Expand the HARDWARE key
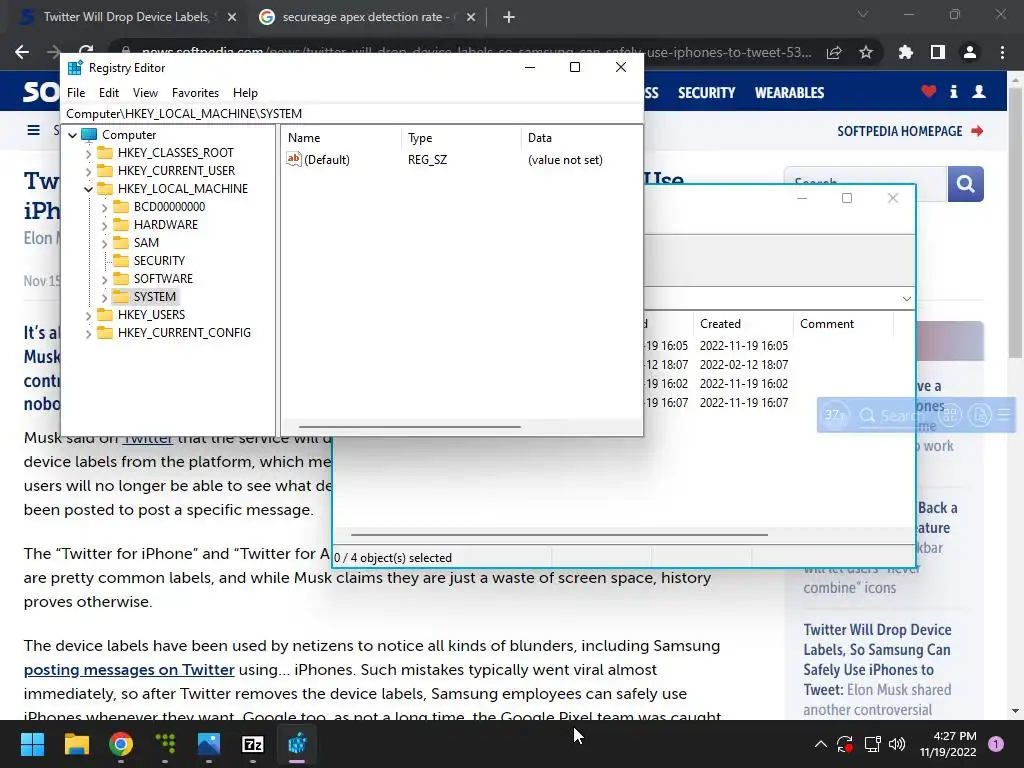 pos(104,225)
